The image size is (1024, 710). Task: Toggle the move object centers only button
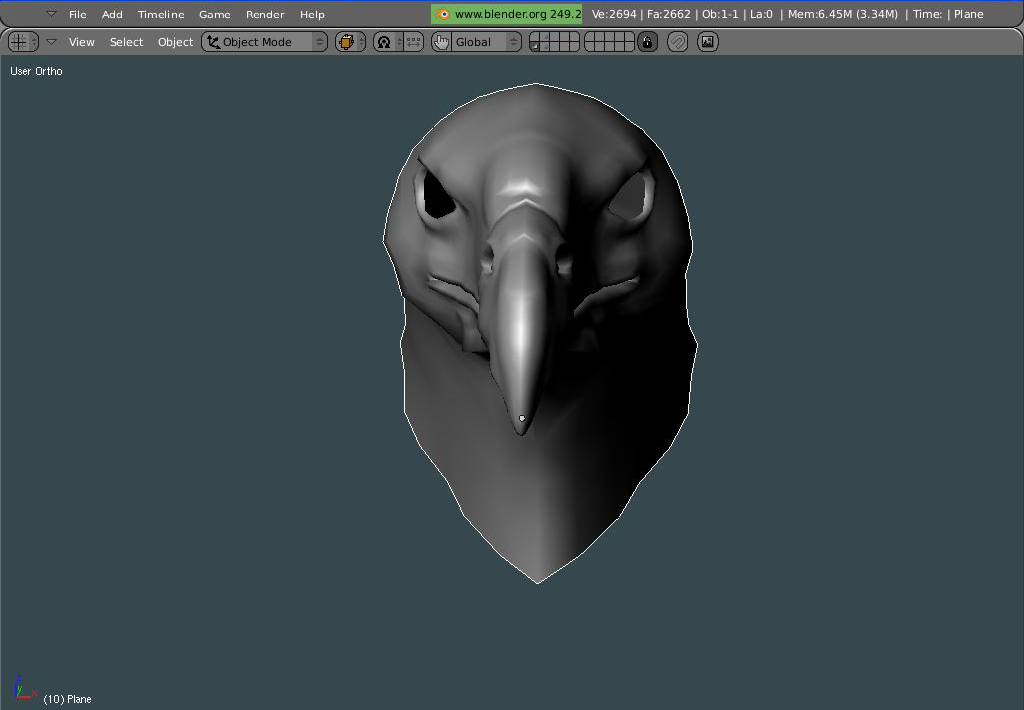pyautogui.click(x=413, y=42)
